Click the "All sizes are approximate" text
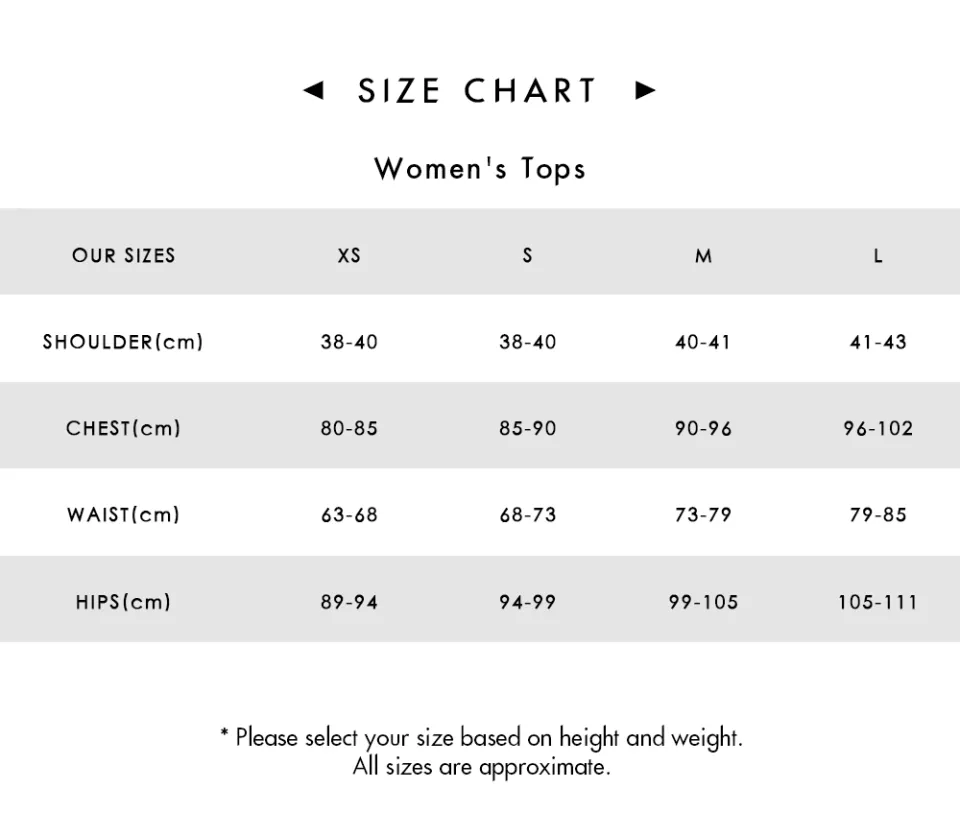 481,768
